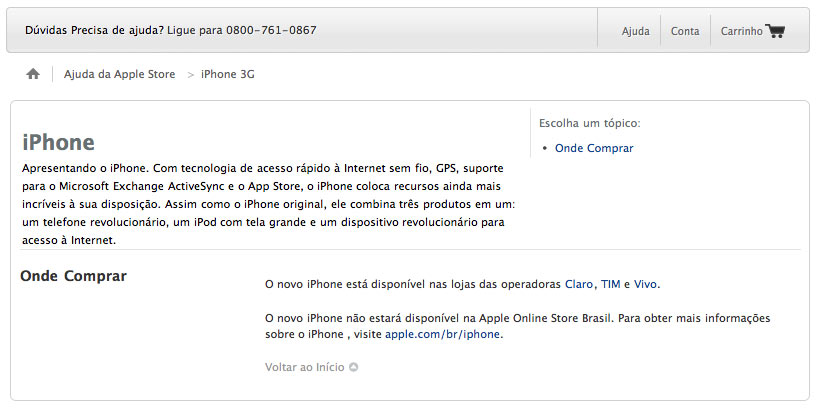Open the Ajuda menu item
The image size is (818, 410).
click(x=635, y=31)
